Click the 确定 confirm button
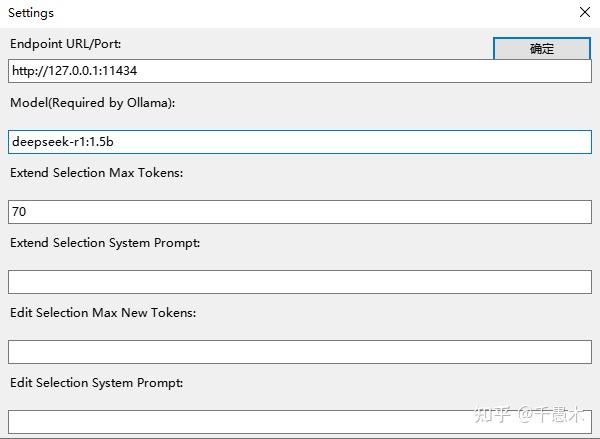600x439 pixels. coord(541,48)
